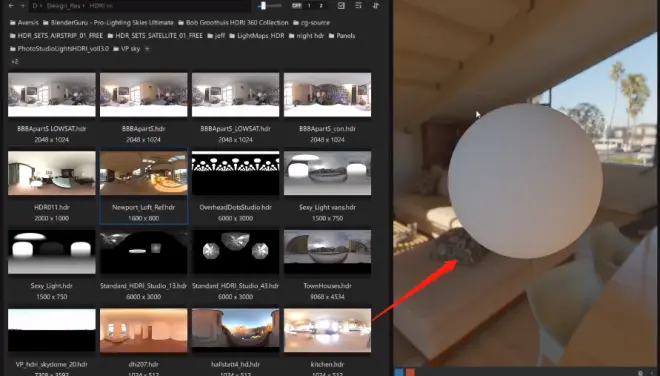The image size is (660, 376).
Task: Click the plus icon after VP sky
Action: click(147, 49)
